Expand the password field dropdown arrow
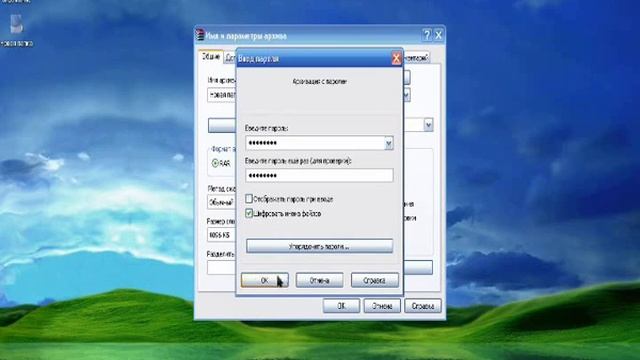640x360 pixels. (389, 143)
